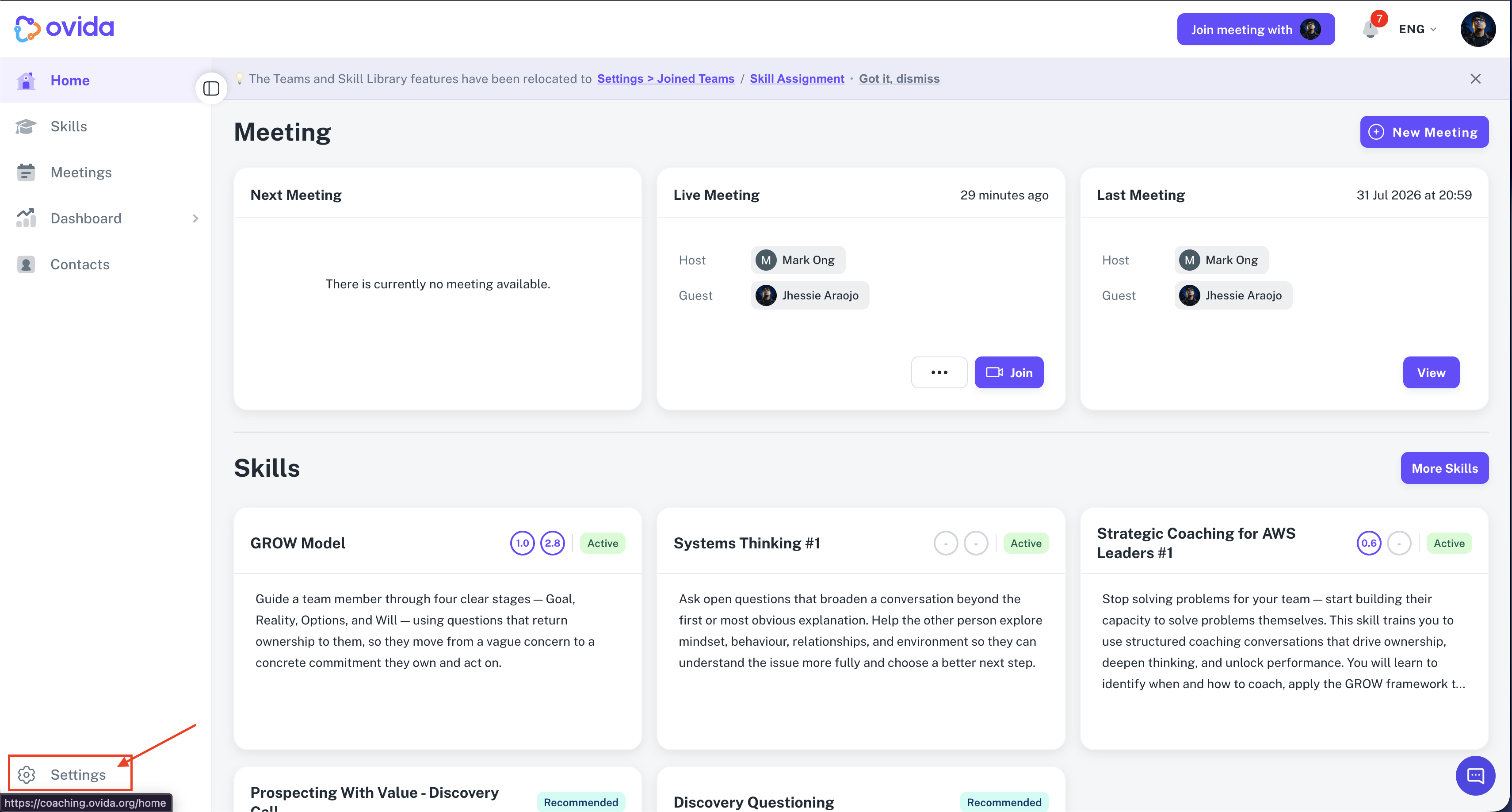The width and height of the screenshot is (1512, 812).
Task: Click the Active badge on GROW Model
Action: (x=603, y=543)
